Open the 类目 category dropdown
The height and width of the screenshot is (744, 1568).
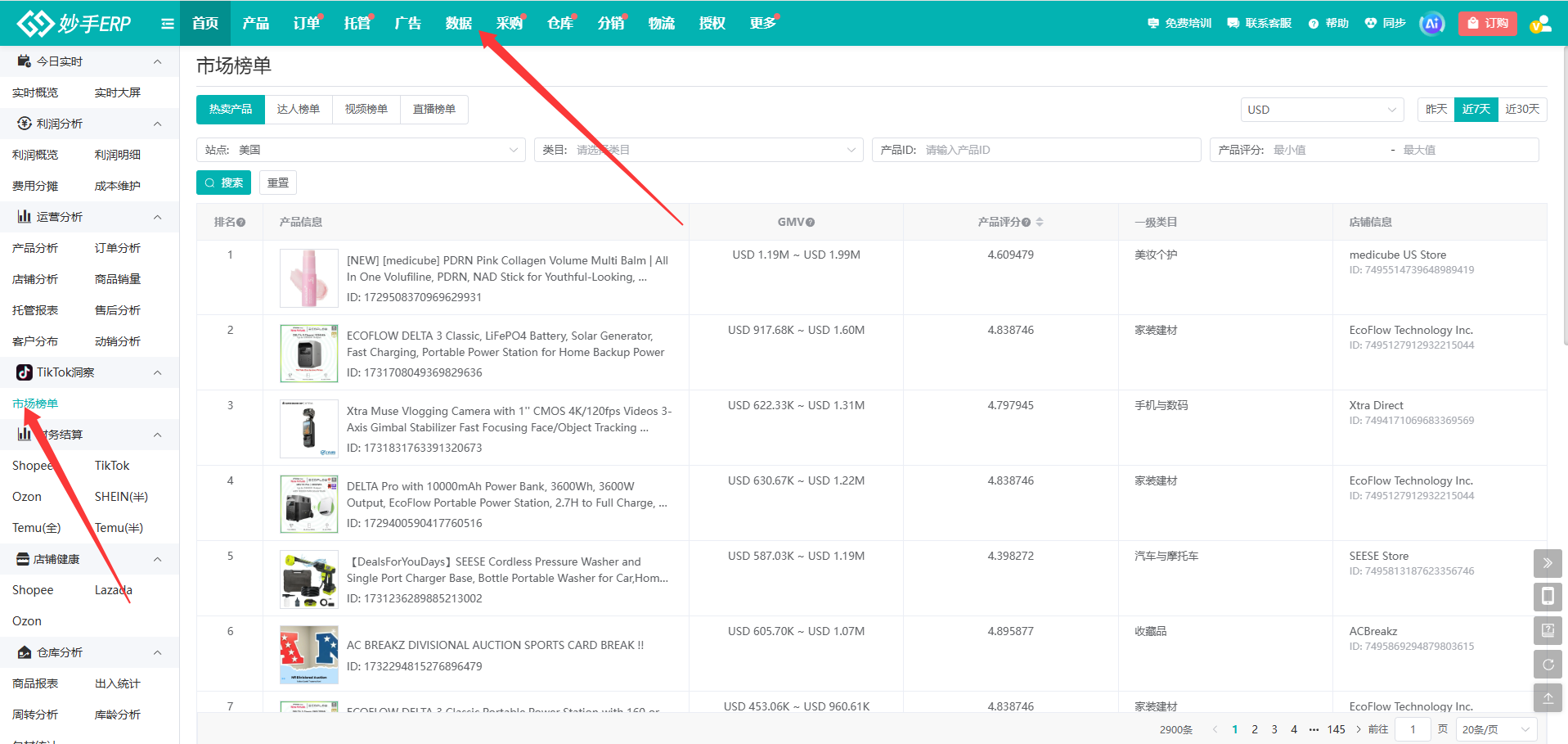click(699, 150)
